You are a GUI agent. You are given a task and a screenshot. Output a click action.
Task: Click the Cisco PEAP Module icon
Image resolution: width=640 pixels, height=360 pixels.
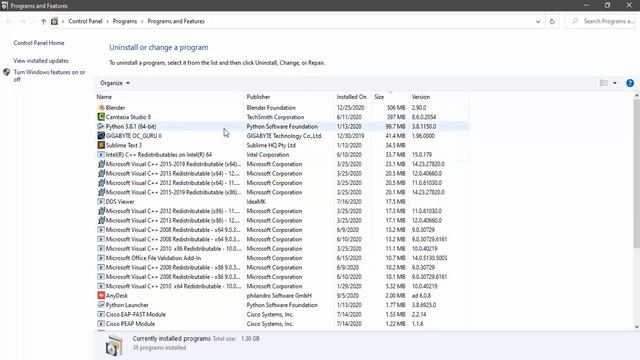pyautogui.click(x=101, y=324)
